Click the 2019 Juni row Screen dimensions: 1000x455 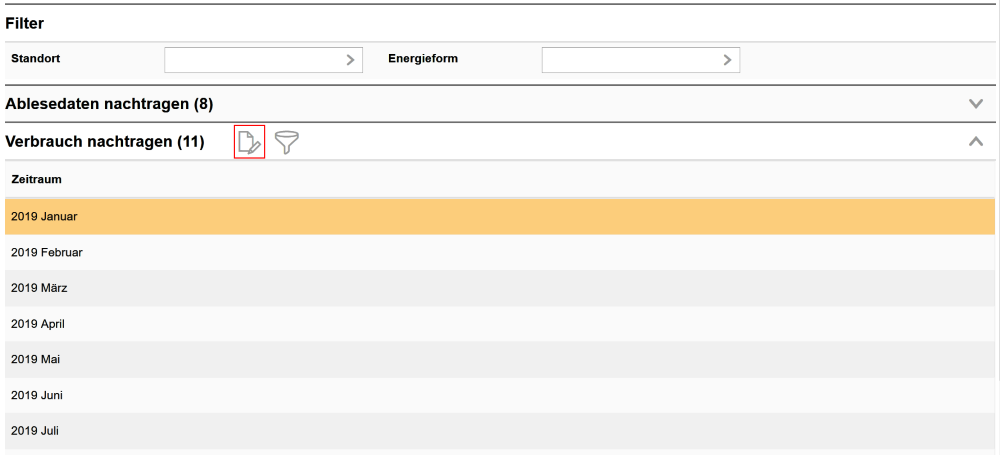click(38, 395)
